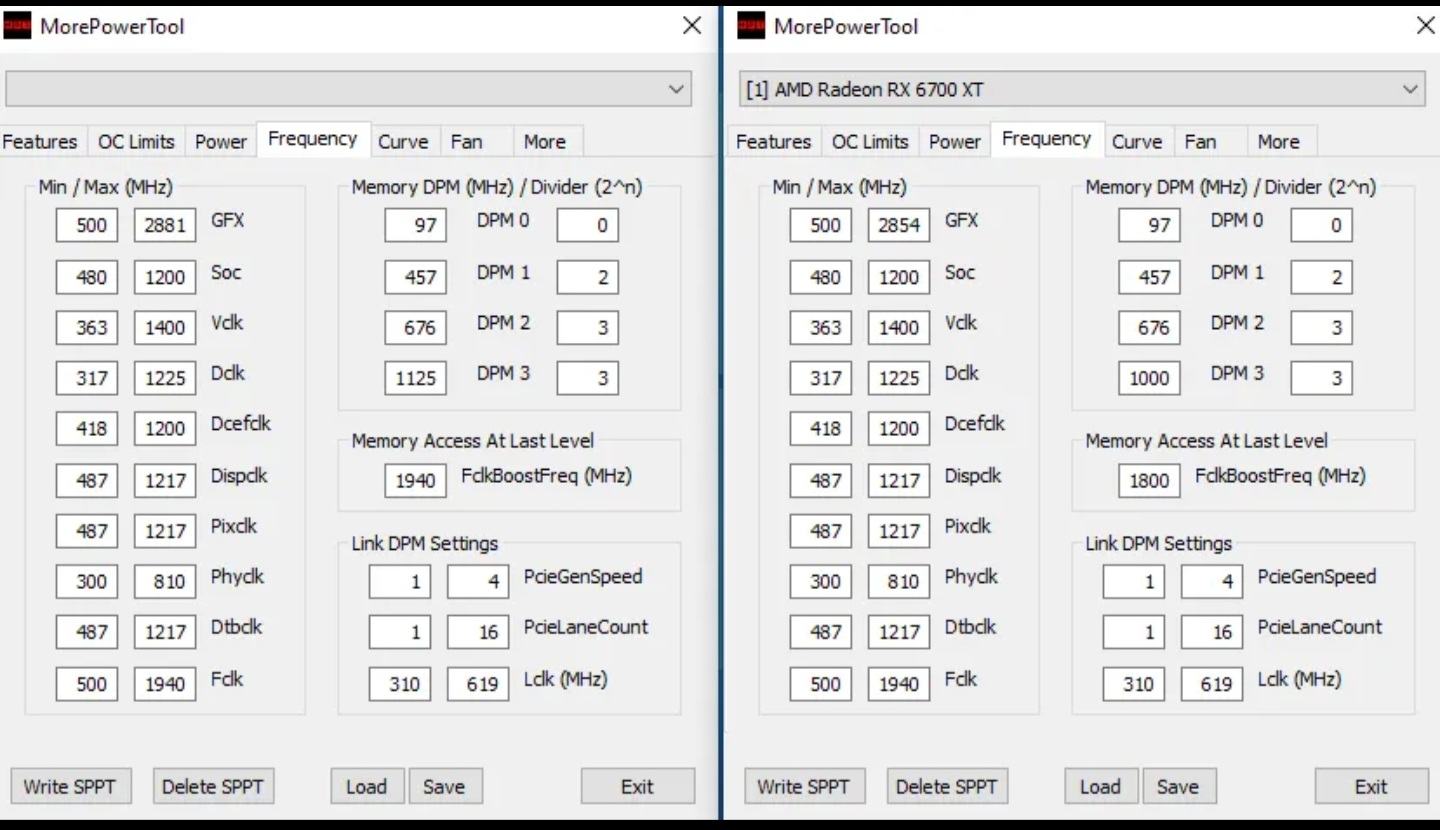Switch to Features tab in right window
Viewport: 1440px width, 830px height.
(773, 142)
